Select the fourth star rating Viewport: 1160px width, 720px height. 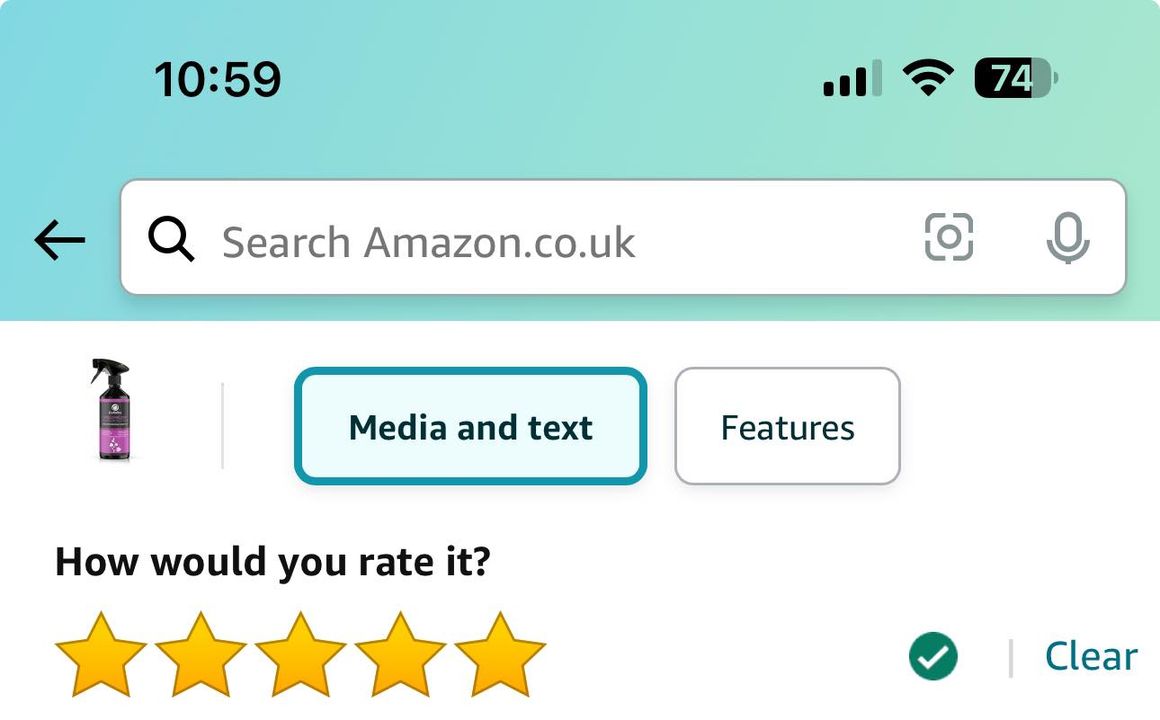400,655
